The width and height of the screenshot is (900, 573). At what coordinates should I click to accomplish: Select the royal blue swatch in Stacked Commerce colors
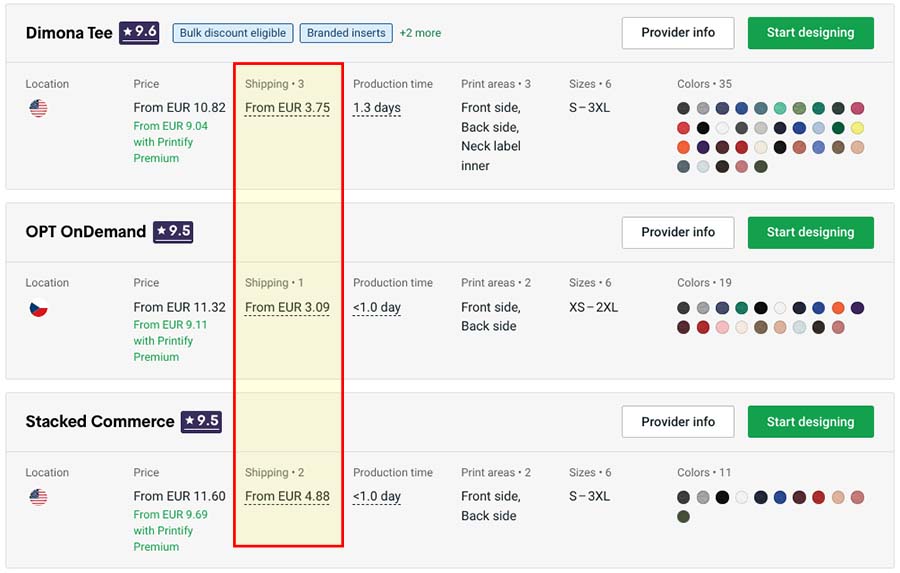click(779, 497)
